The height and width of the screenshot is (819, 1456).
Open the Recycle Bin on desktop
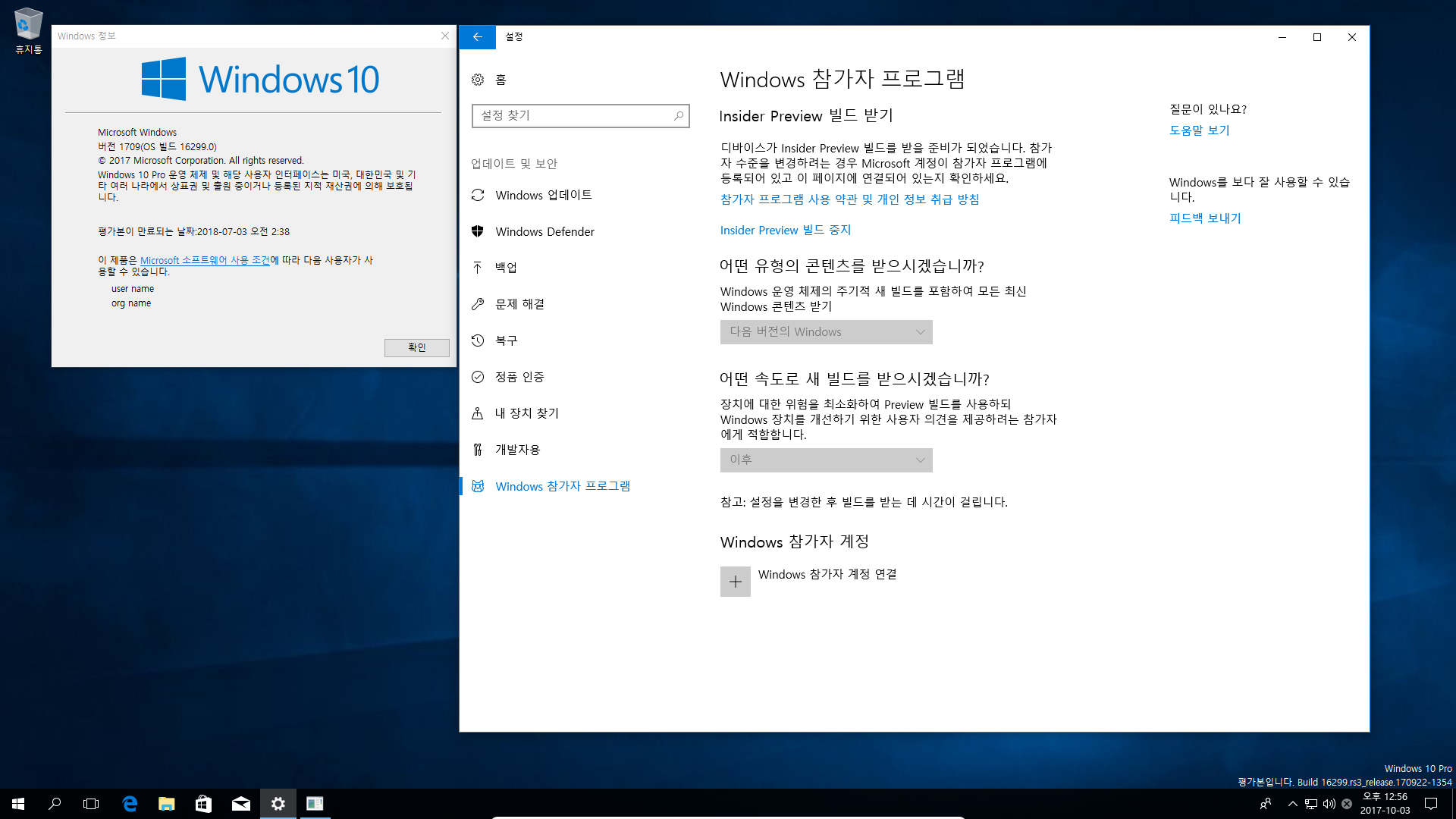28,30
